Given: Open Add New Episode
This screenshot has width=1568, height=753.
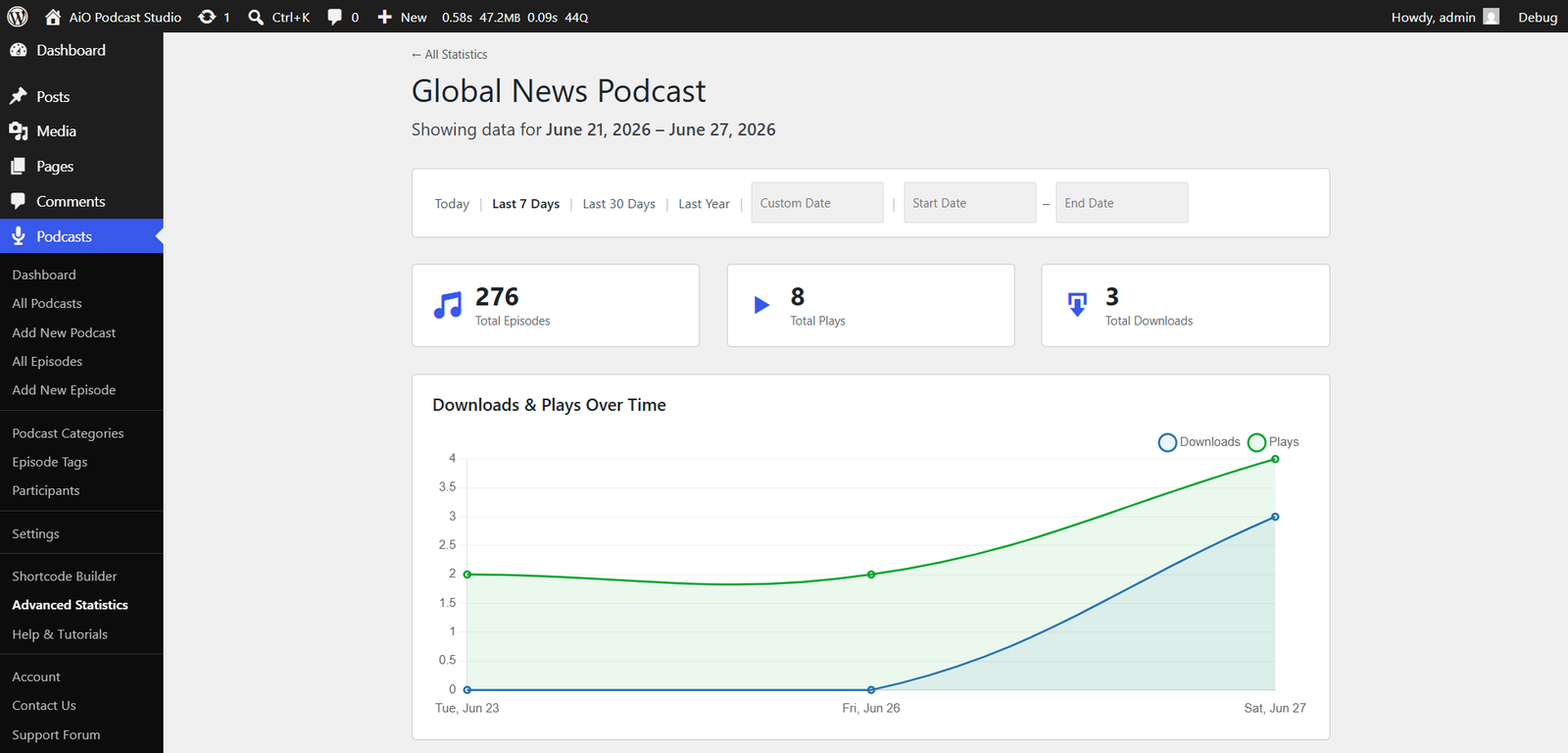Looking at the screenshot, I should click(64, 390).
